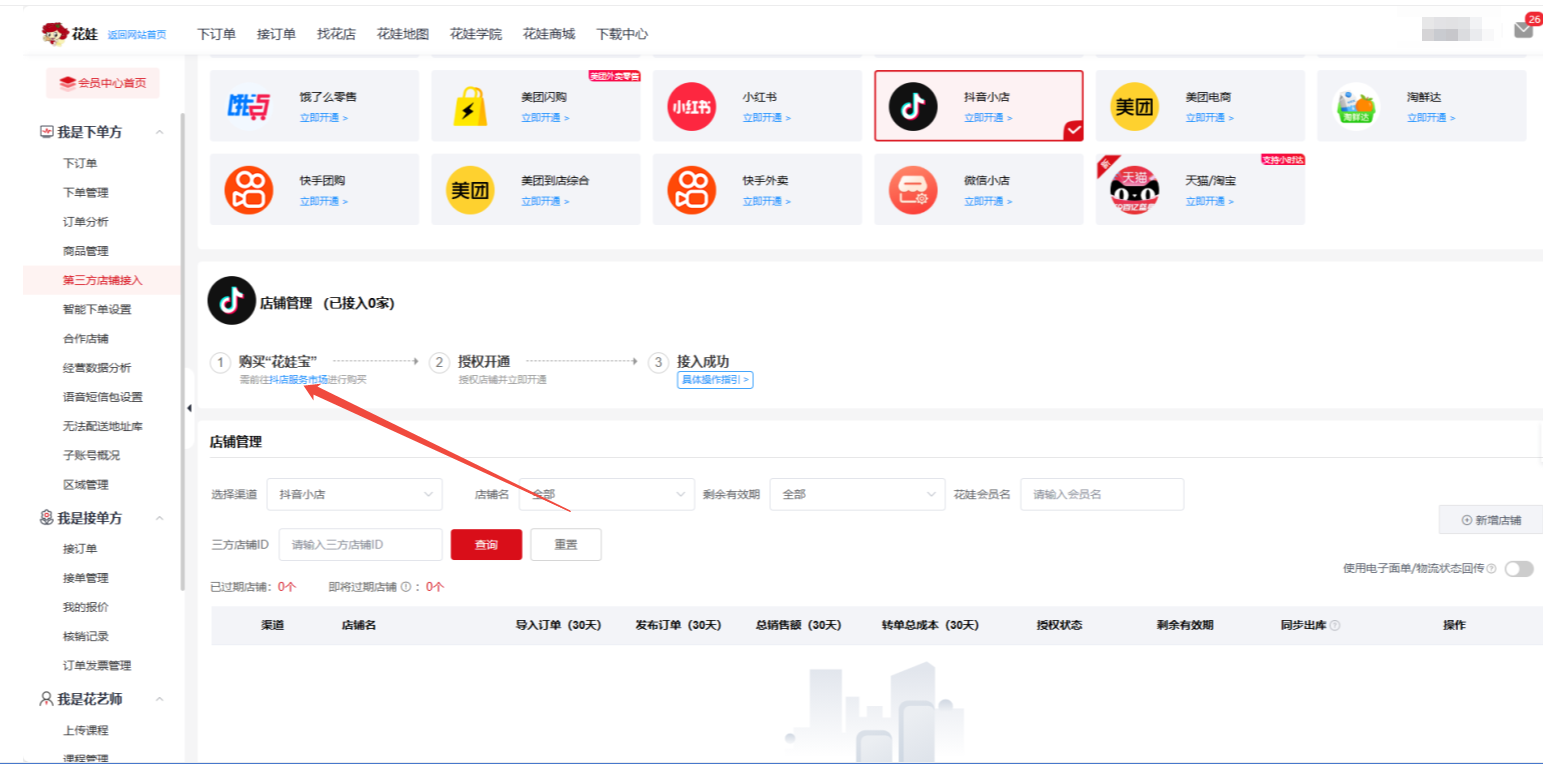
Task: Click the 三方店铺ID input field
Action: point(360,545)
